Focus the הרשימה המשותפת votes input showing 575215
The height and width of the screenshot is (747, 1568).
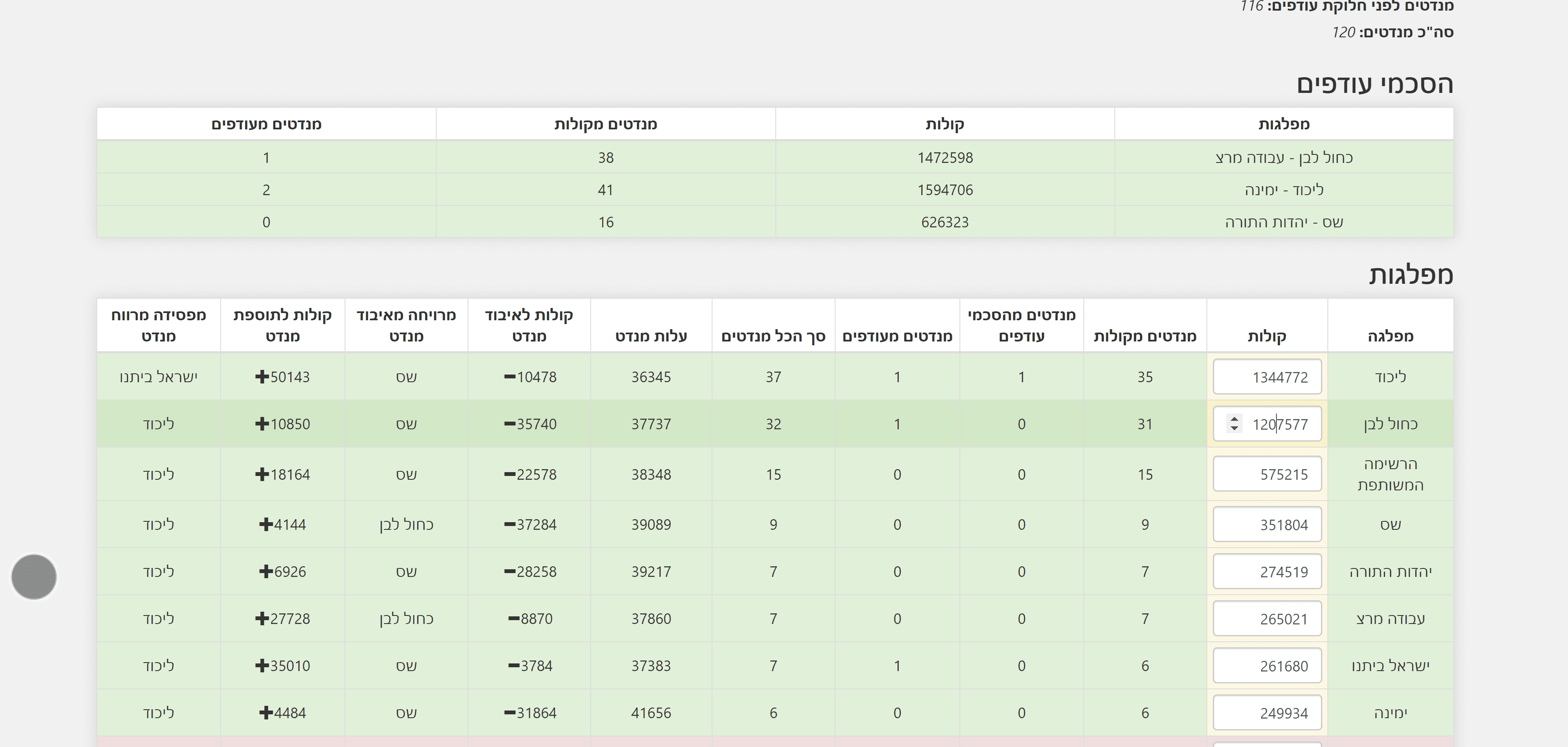point(1267,475)
